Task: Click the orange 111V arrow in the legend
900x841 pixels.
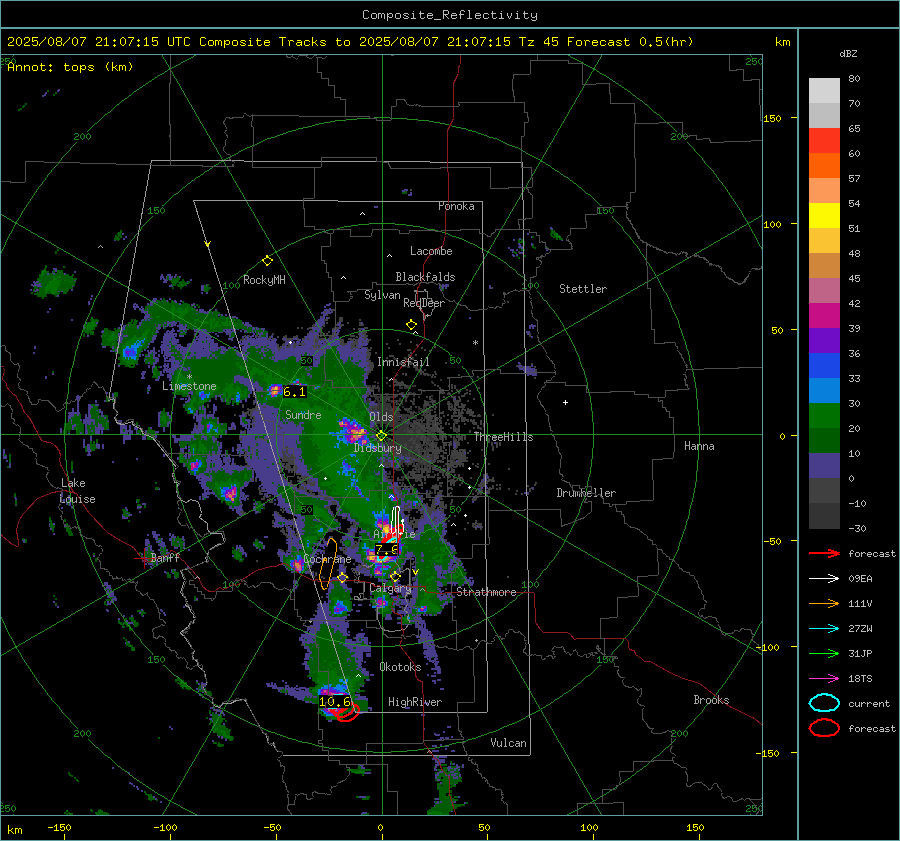Action: (x=824, y=603)
